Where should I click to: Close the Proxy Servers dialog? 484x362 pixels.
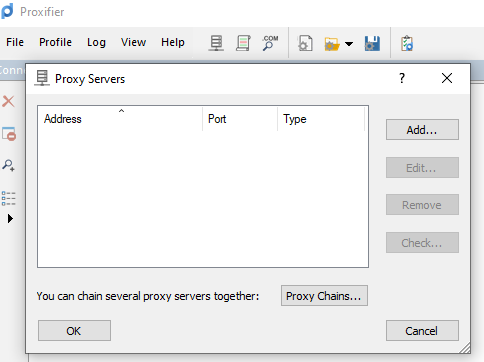(x=447, y=78)
